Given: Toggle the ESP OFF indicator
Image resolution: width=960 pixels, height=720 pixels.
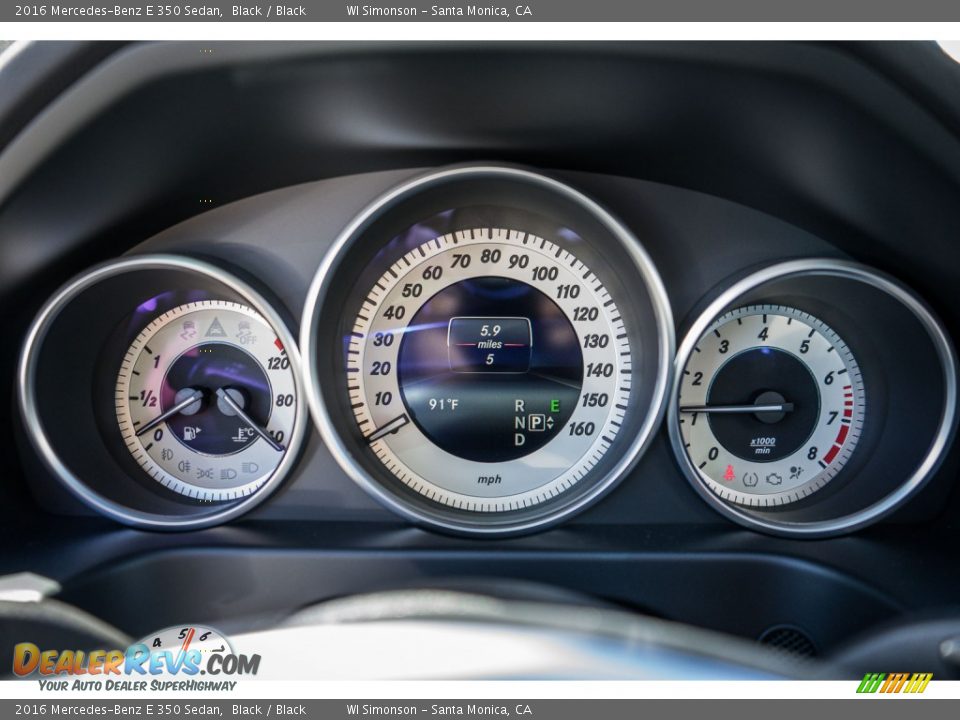Looking at the screenshot, I should 245,332.
